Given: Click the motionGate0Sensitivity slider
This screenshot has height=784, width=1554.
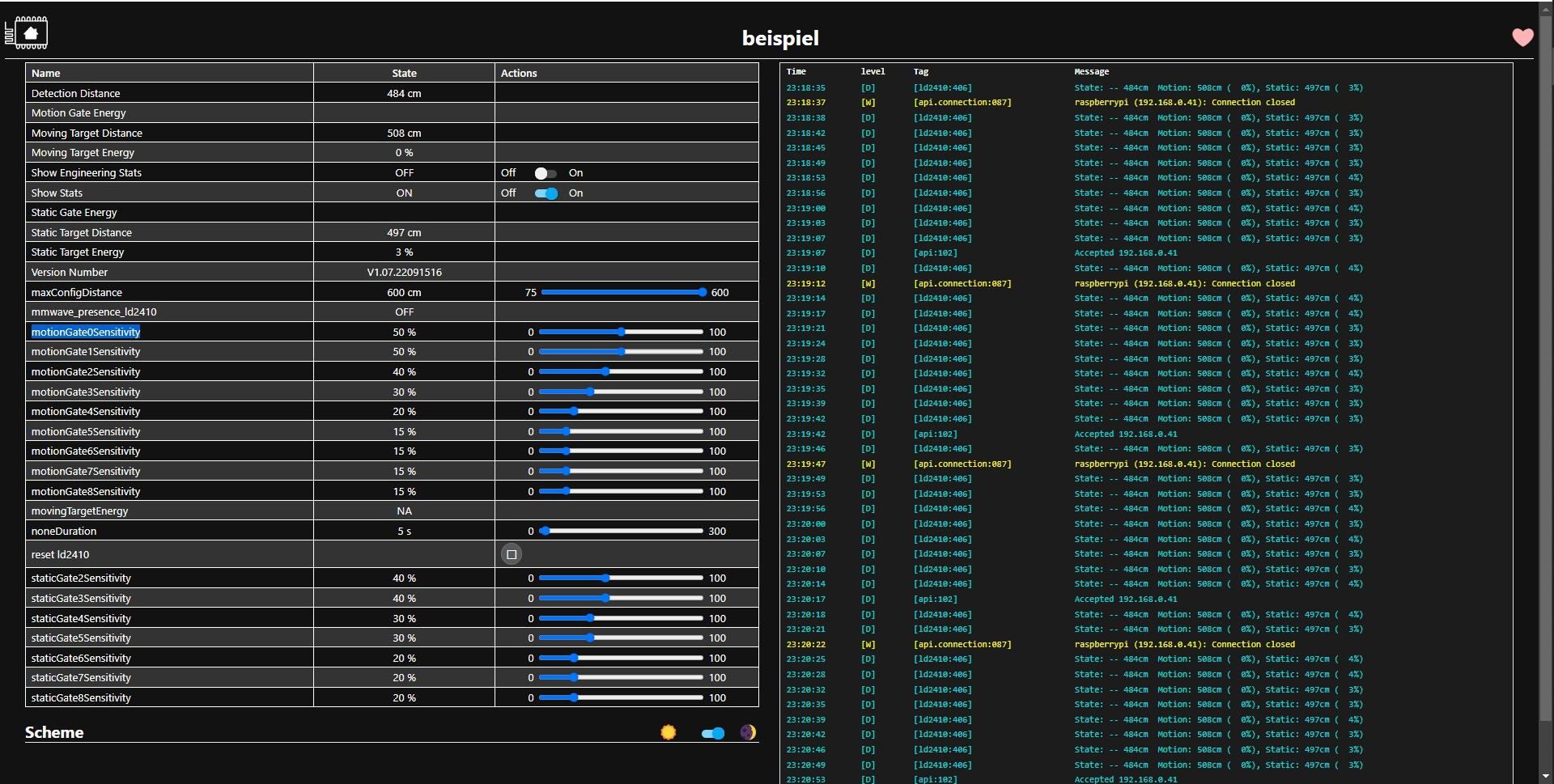Looking at the screenshot, I should coord(621,332).
